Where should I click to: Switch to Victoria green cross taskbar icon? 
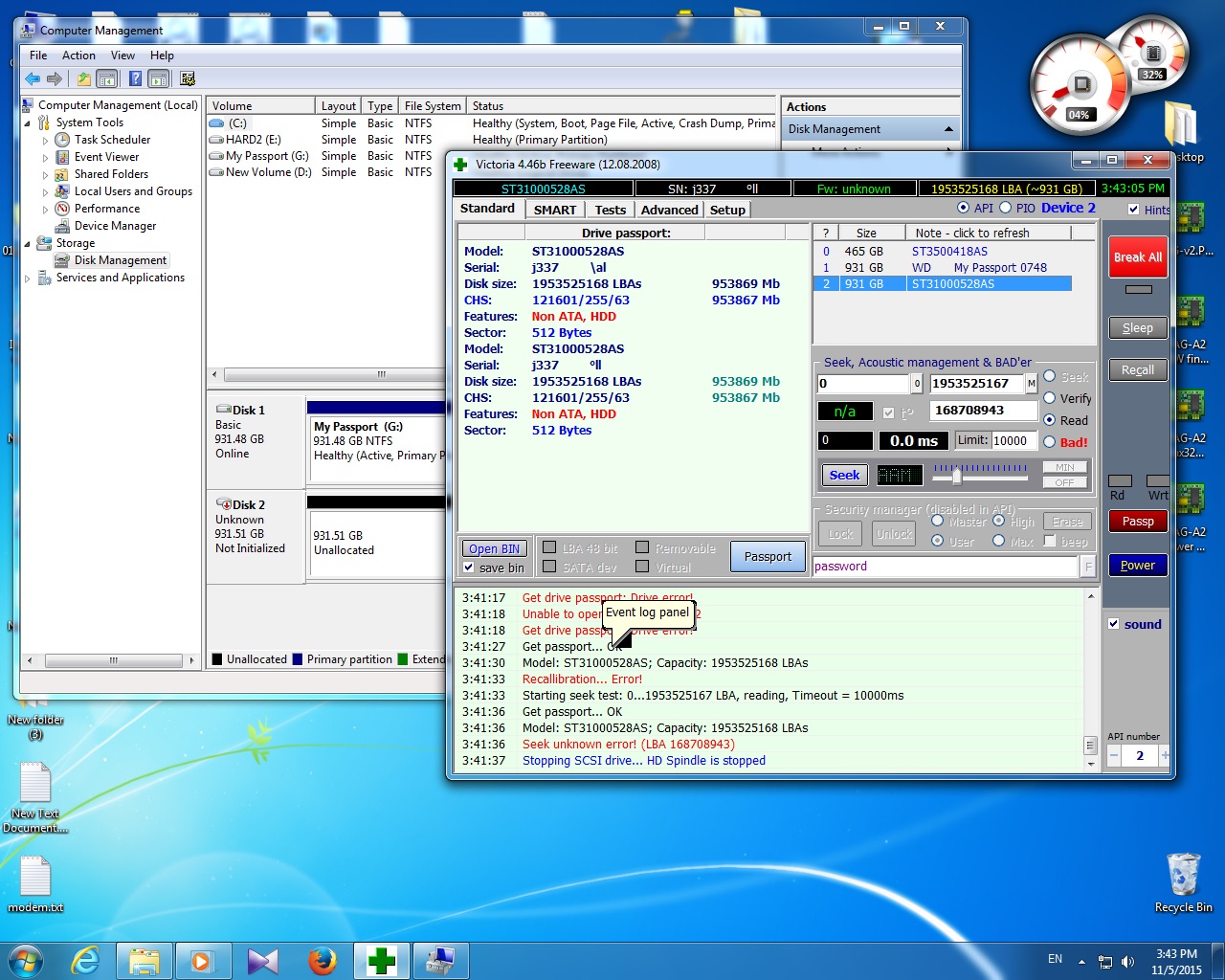coord(382,961)
